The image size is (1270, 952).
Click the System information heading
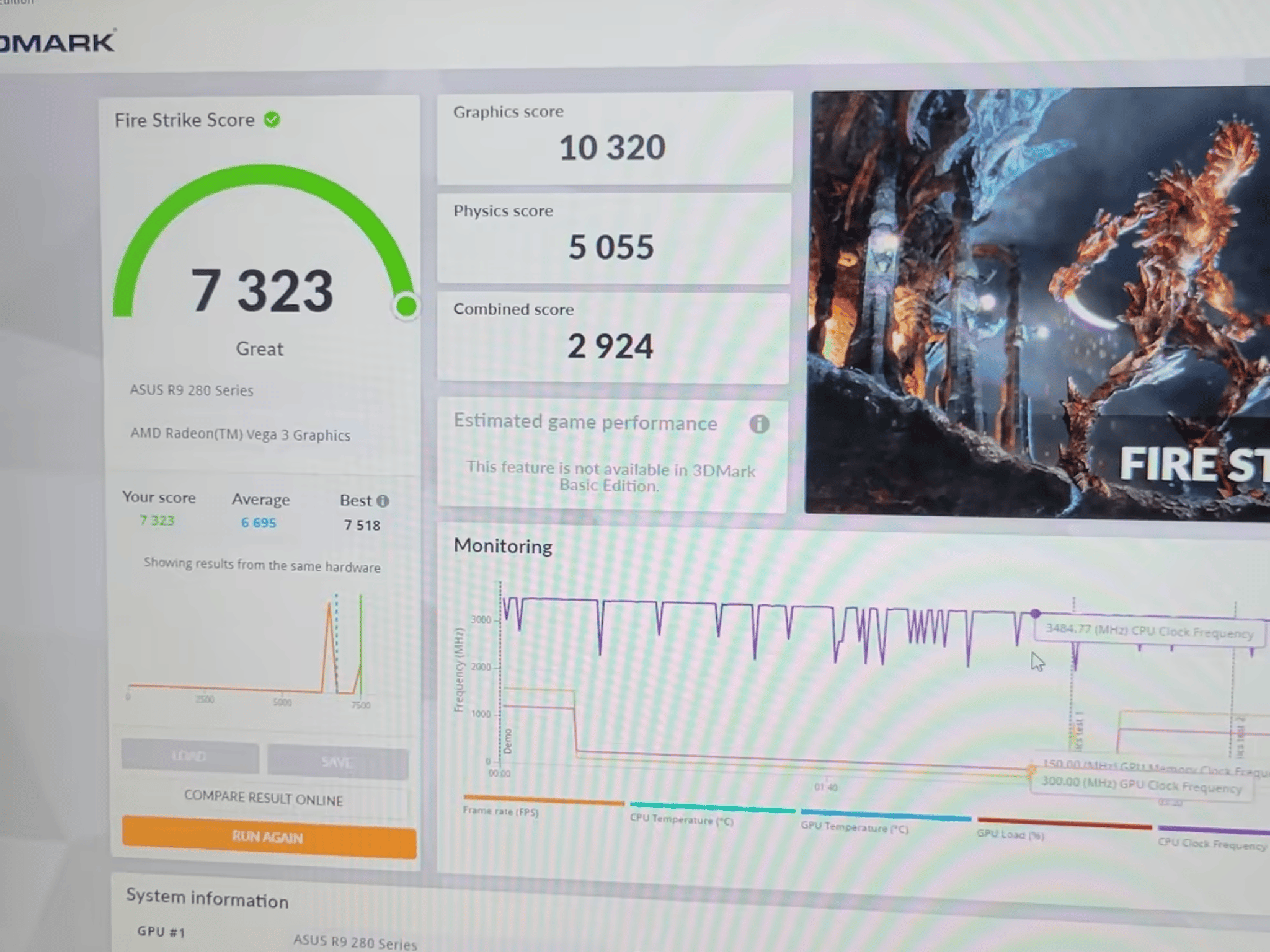(x=207, y=898)
